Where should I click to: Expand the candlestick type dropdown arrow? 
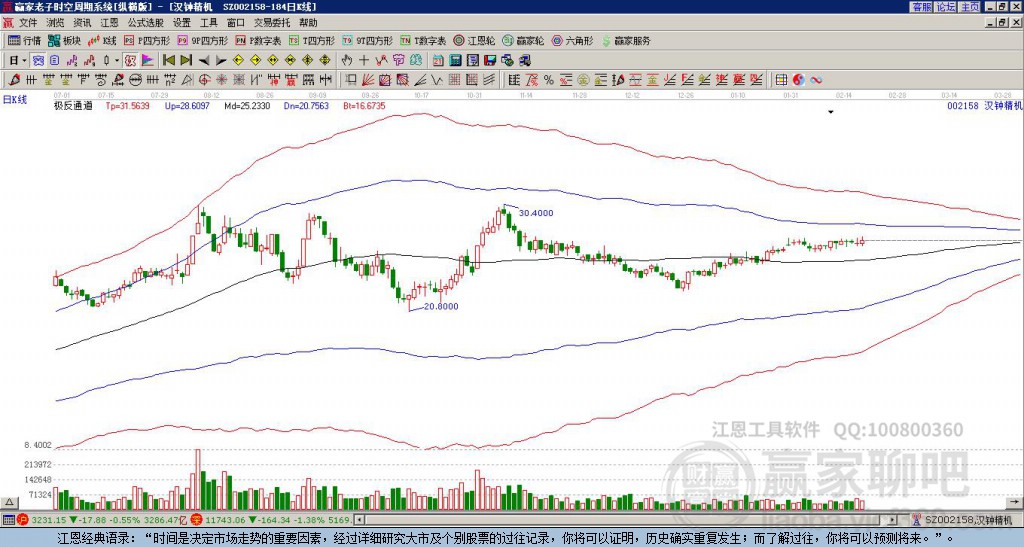pyautogui.click(x=117, y=61)
